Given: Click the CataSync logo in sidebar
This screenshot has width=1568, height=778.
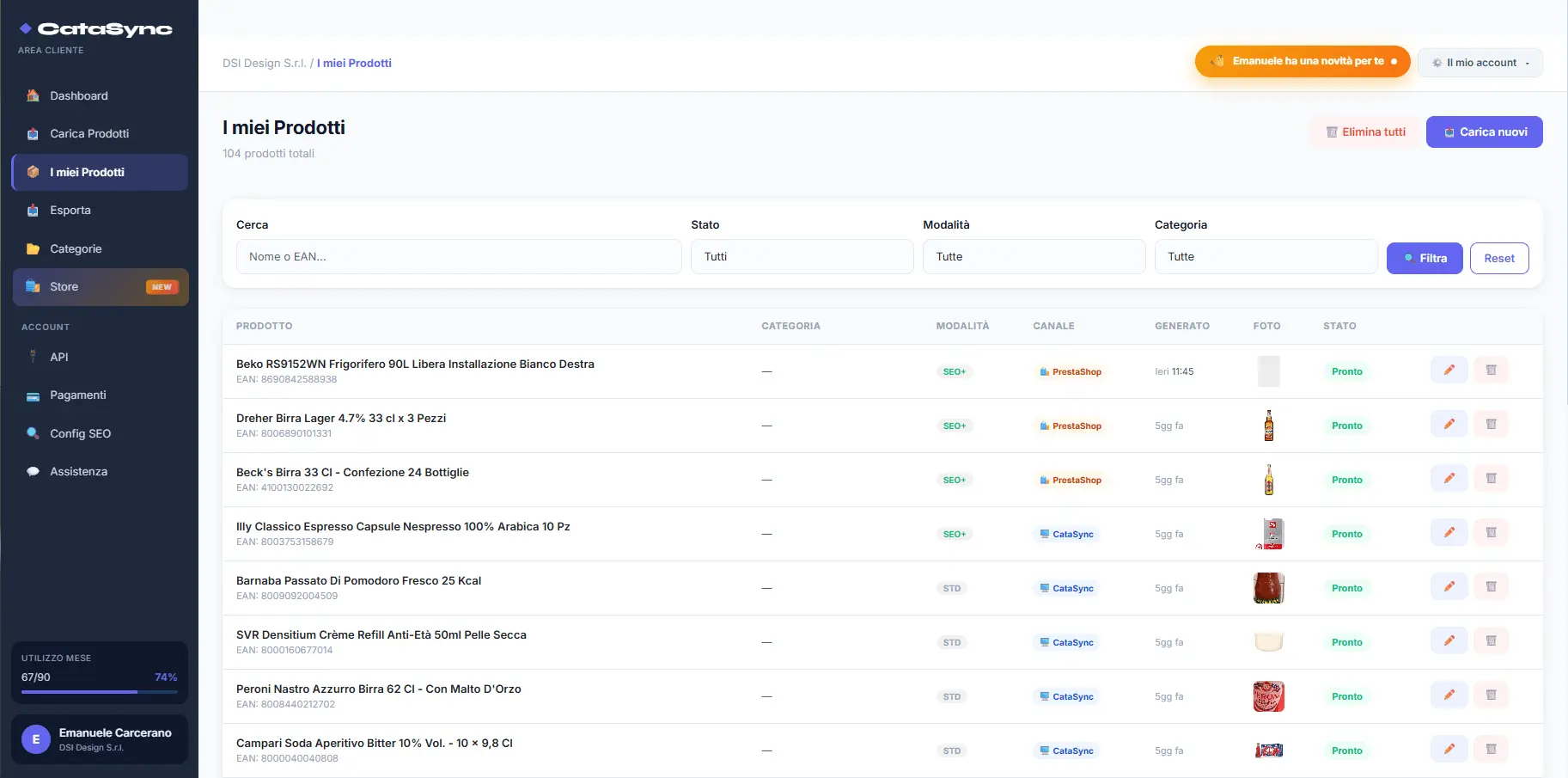Looking at the screenshot, I should tap(95, 29).
